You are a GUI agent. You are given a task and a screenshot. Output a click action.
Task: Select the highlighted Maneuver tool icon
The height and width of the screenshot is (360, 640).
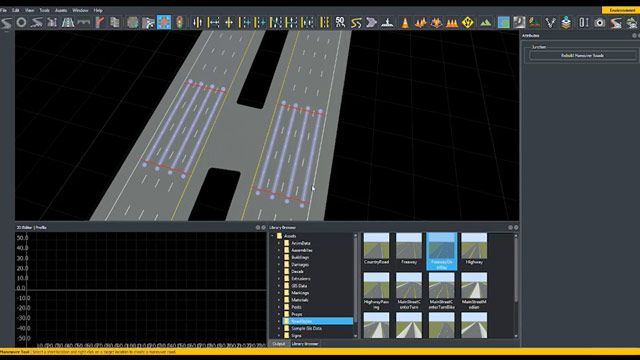tap(164, 22)
